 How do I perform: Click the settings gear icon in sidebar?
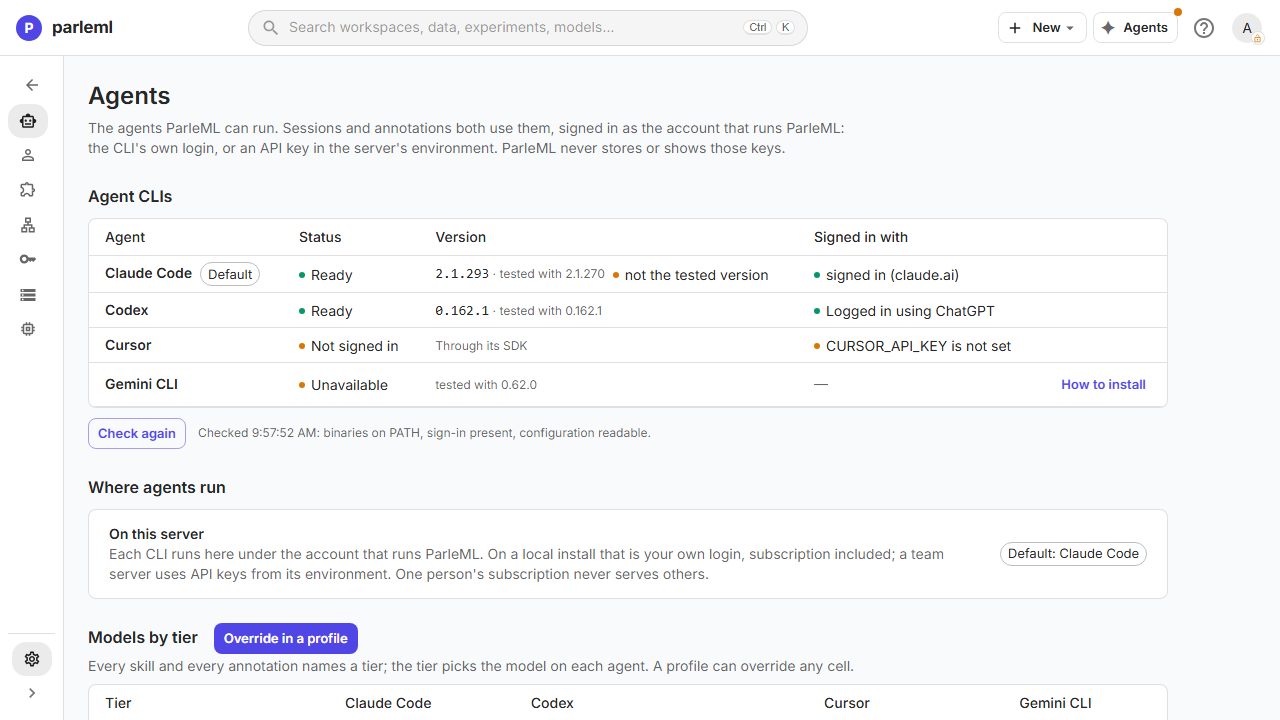32,659
